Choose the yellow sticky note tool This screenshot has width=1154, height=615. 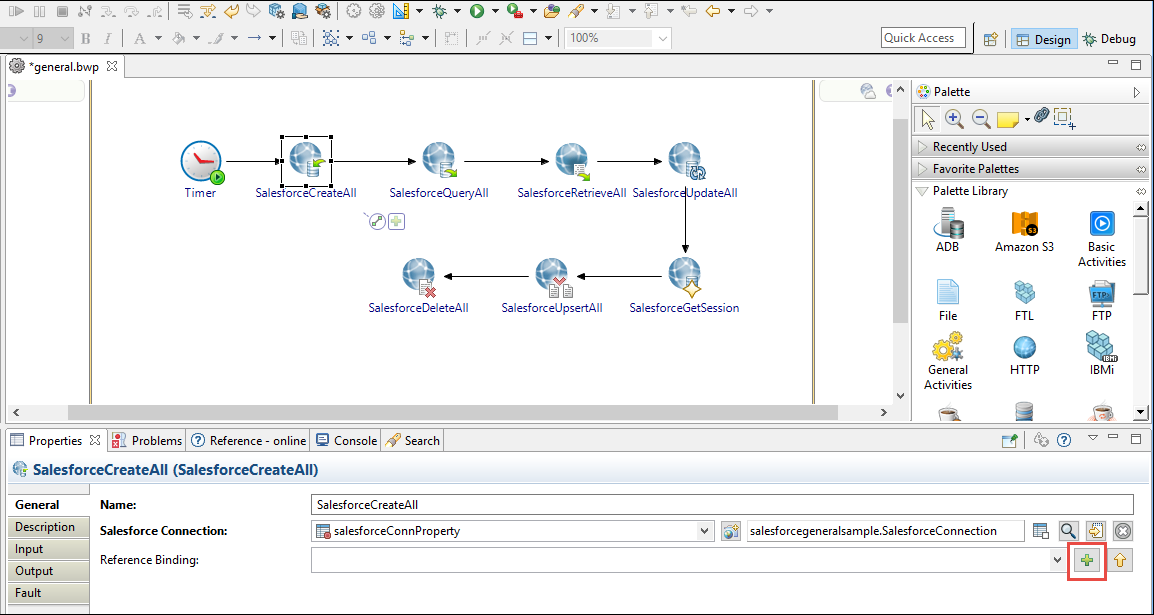coord(1008,119)
